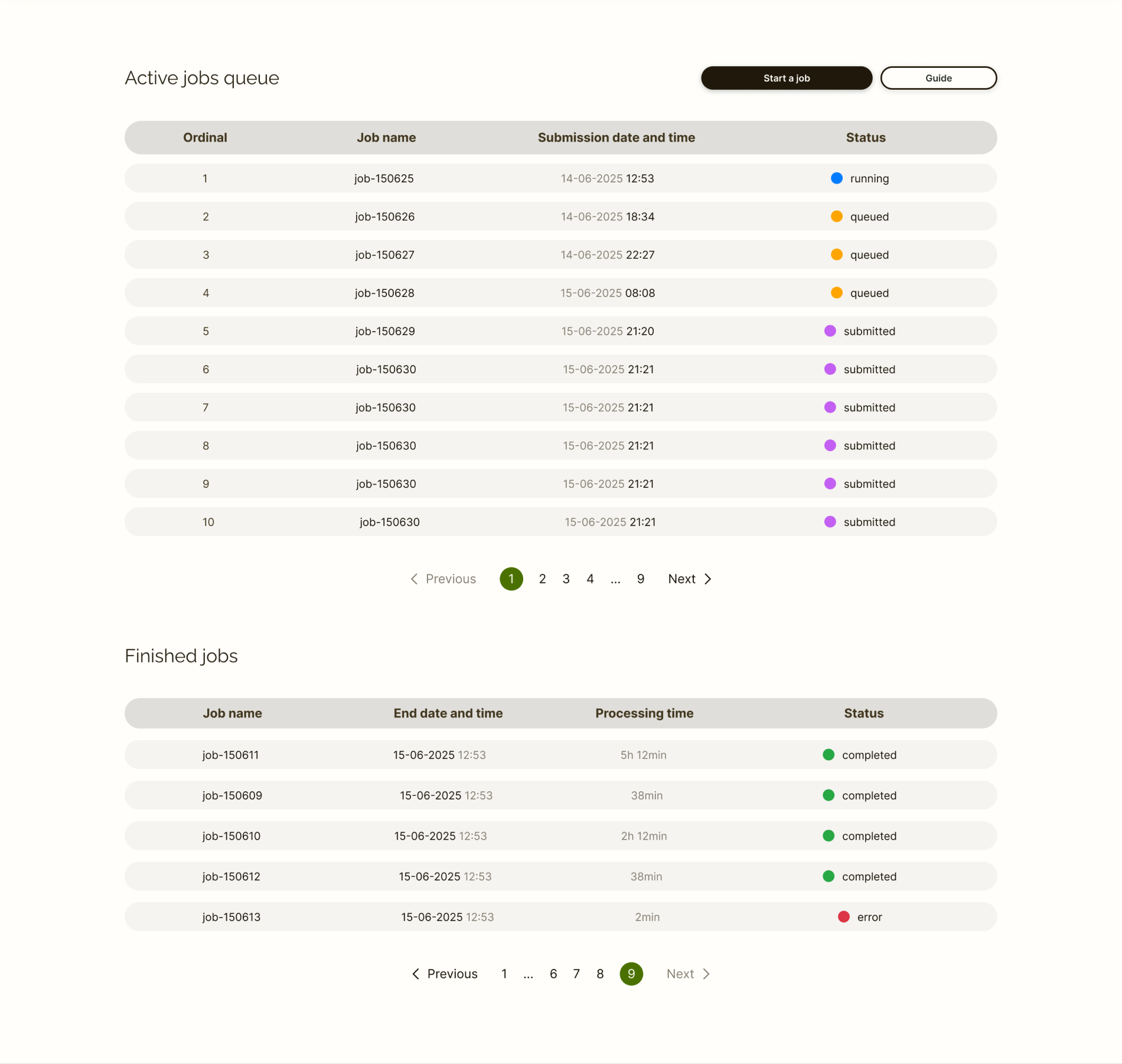Click the Previous chevron under finished jobs
Image resolution: width=1122 pixels, height=1064 pixels.
[415, 974]
